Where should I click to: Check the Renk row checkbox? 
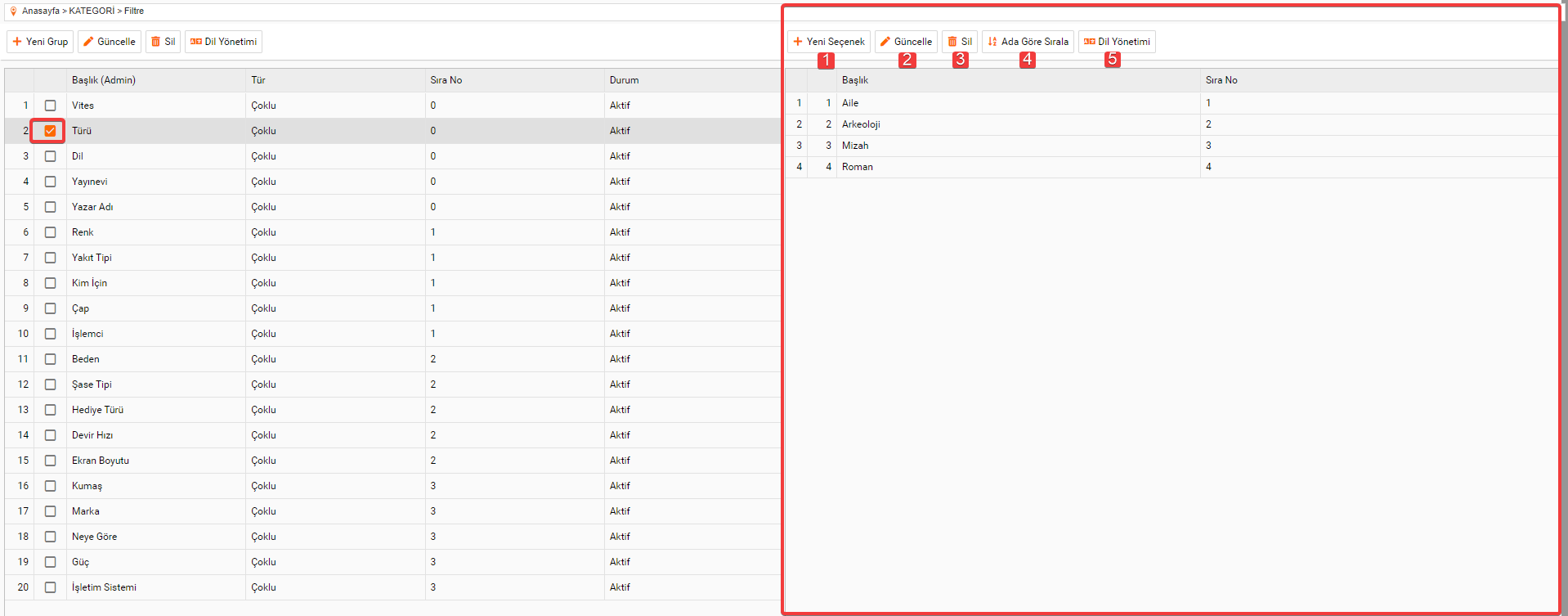[51, 232]
